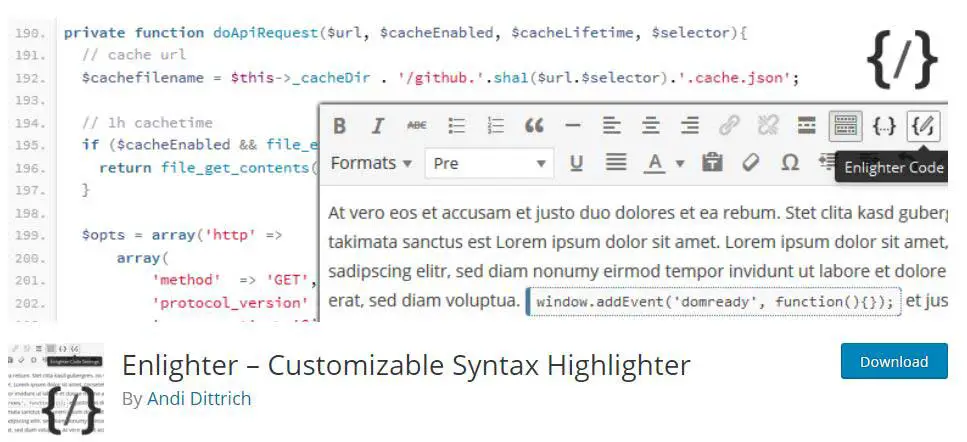The height and width of the screenshot is (442, 967).
Task: Open the Formats dropdown menu
Action: click(371, 163)
